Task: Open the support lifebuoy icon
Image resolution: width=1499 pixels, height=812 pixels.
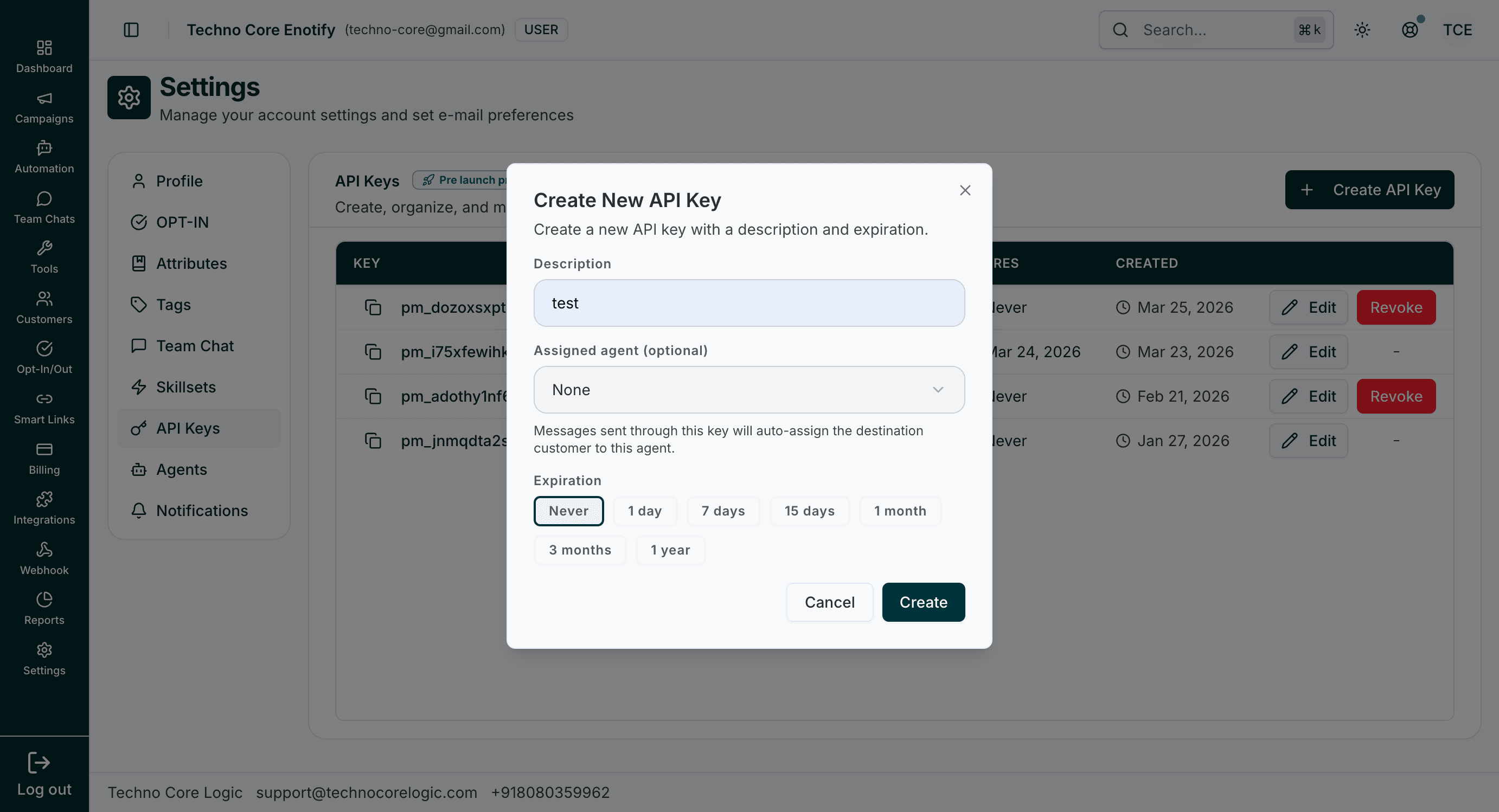Action: click(x=1410, y=30)
